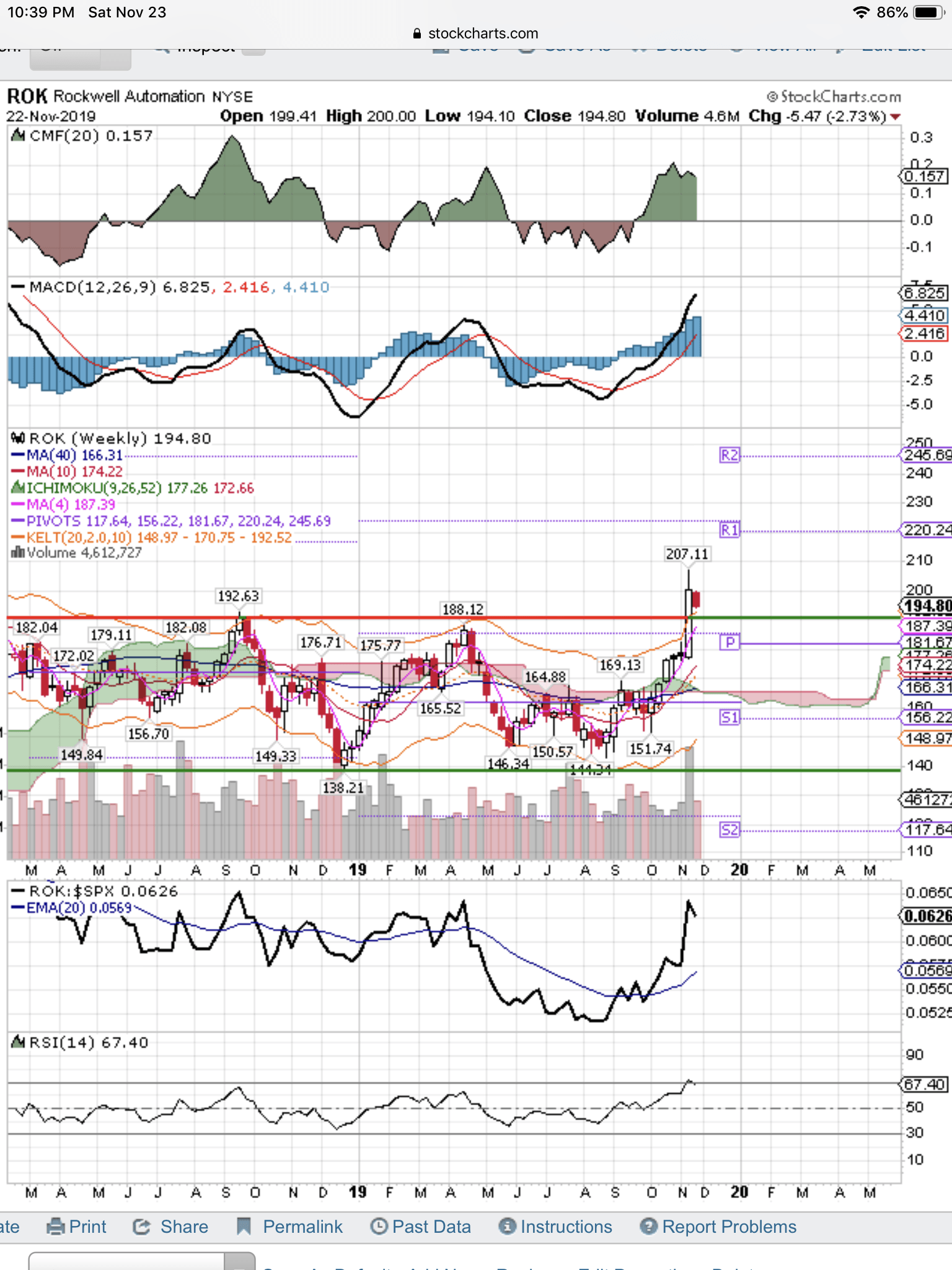
Task: Open the dropdown box below the Print link
Action: click(x=141, y=1261)
